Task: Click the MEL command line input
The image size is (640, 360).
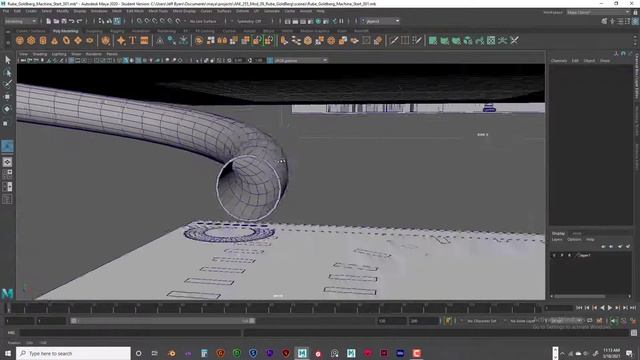Action: [130, 333]
